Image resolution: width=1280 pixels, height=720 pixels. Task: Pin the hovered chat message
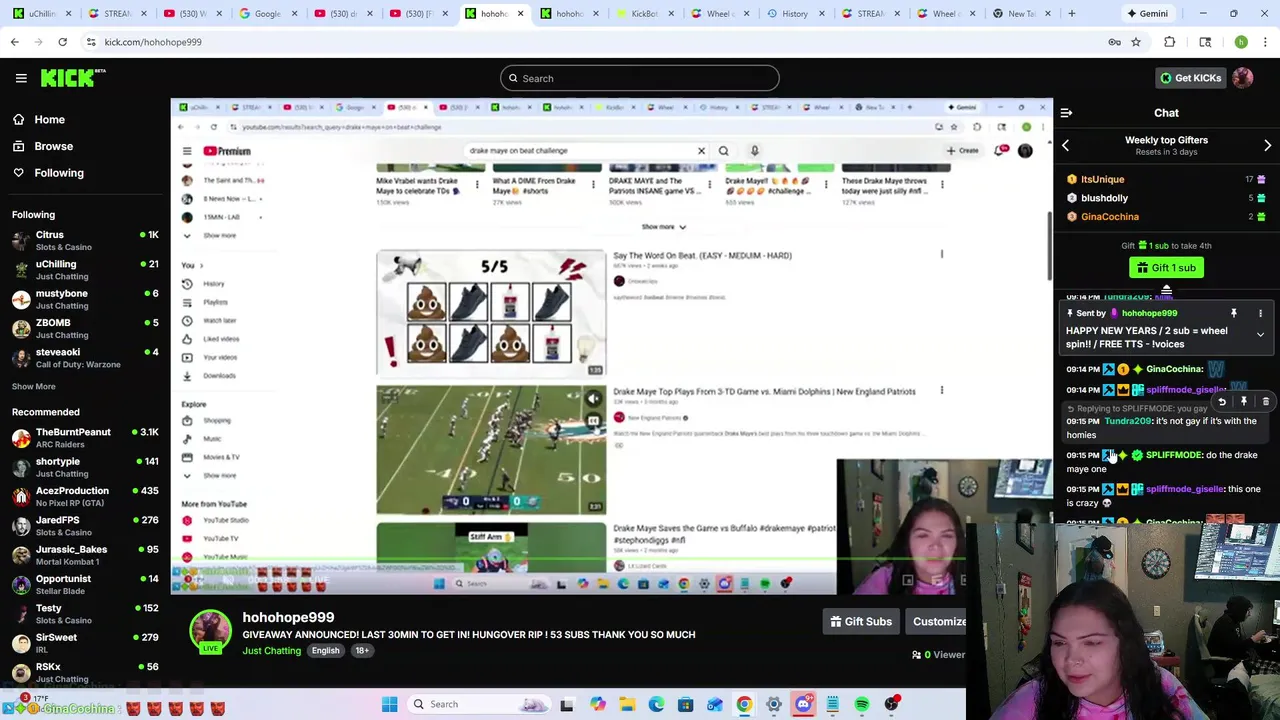pyautogui.click(x=1244, y=402)
